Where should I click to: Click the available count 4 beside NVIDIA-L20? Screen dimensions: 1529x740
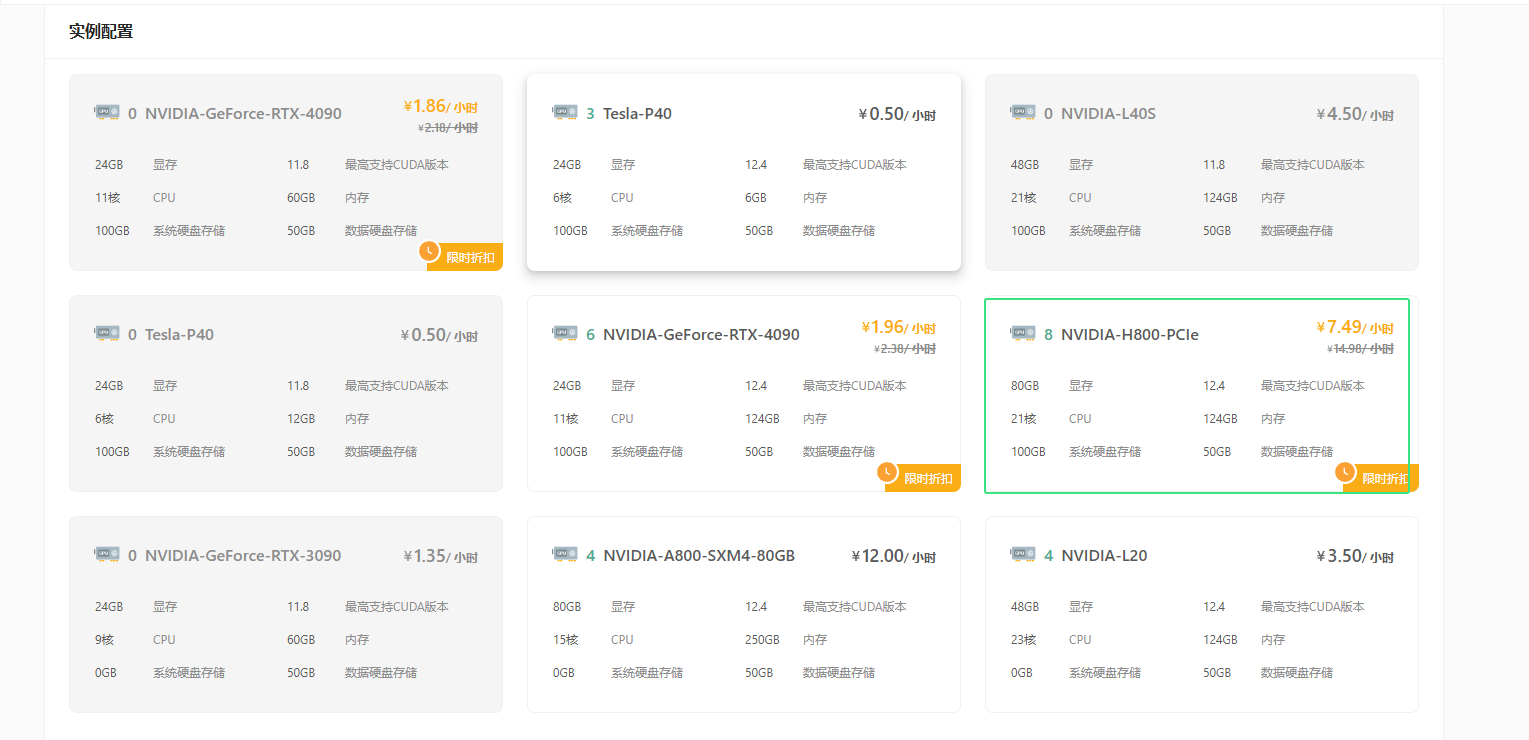(1048, 556)
